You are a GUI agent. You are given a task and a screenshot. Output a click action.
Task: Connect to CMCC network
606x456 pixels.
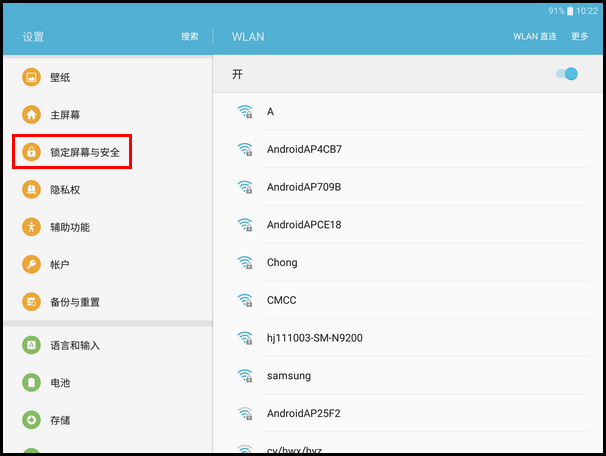(408, 300)
